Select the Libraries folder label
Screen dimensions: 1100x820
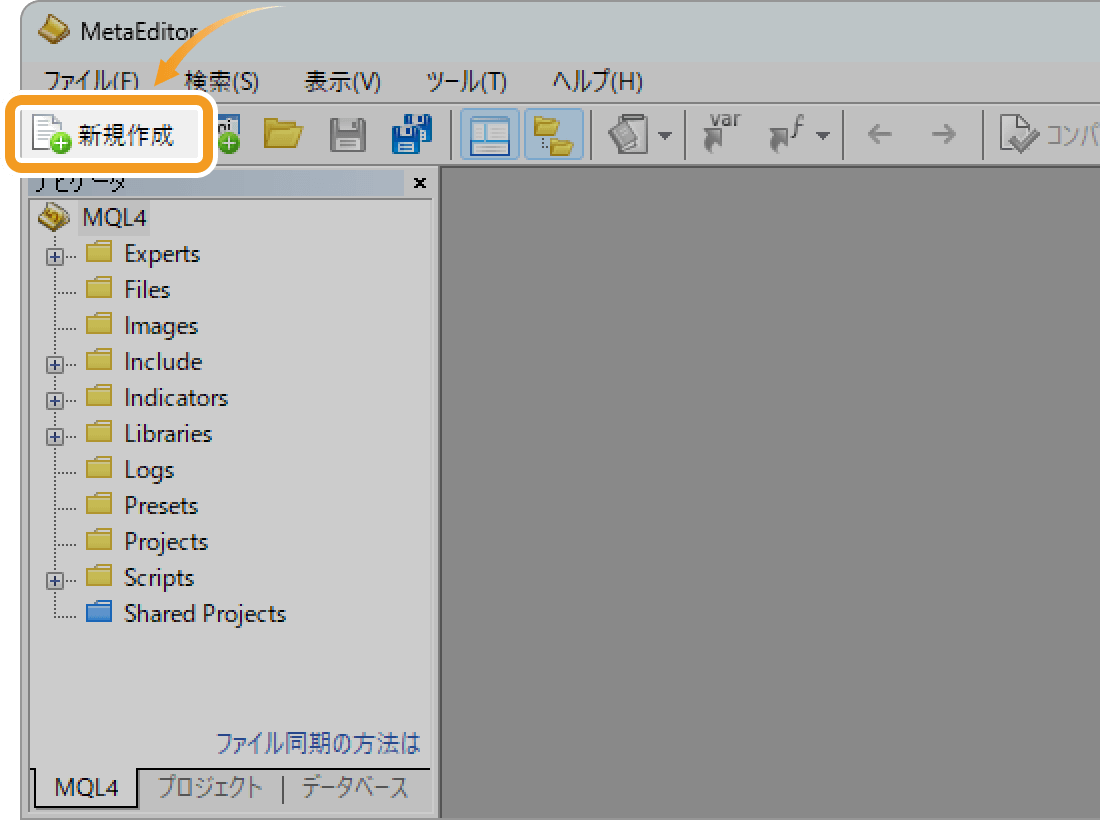pos(168,434)
